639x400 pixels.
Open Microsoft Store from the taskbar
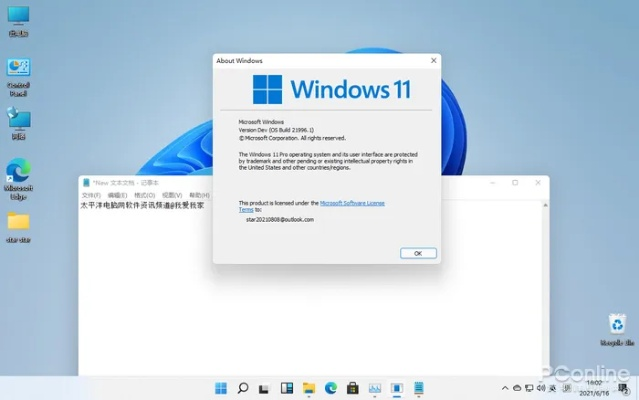tap(353, 388)
